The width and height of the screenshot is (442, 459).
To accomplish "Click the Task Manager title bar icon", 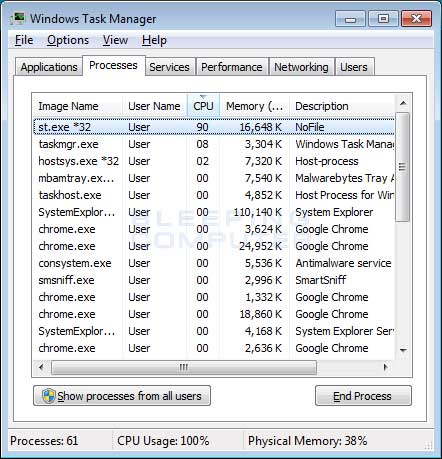I will [x=18, y=18].
